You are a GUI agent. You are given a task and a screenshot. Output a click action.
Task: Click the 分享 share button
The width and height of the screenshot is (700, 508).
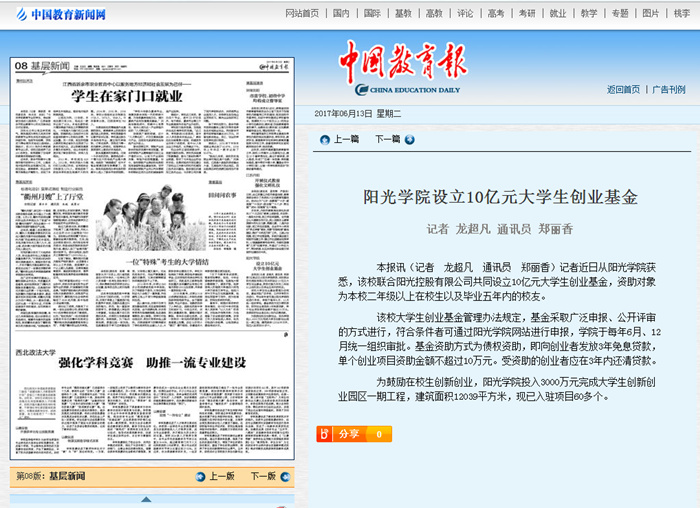[x=349, y=434]
